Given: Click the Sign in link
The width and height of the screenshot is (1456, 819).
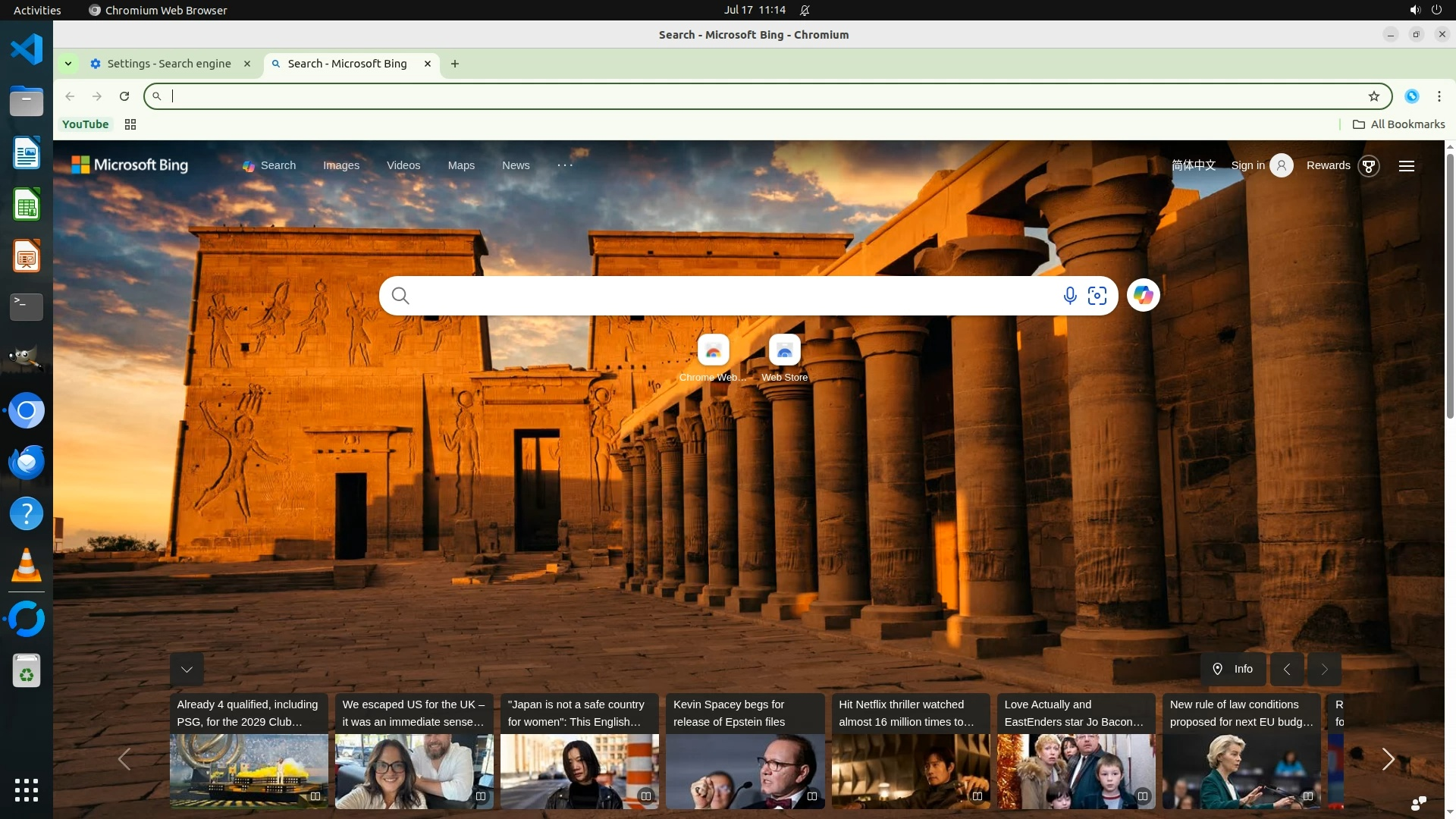Looking at the screenshot, I should pos(1247,165).
